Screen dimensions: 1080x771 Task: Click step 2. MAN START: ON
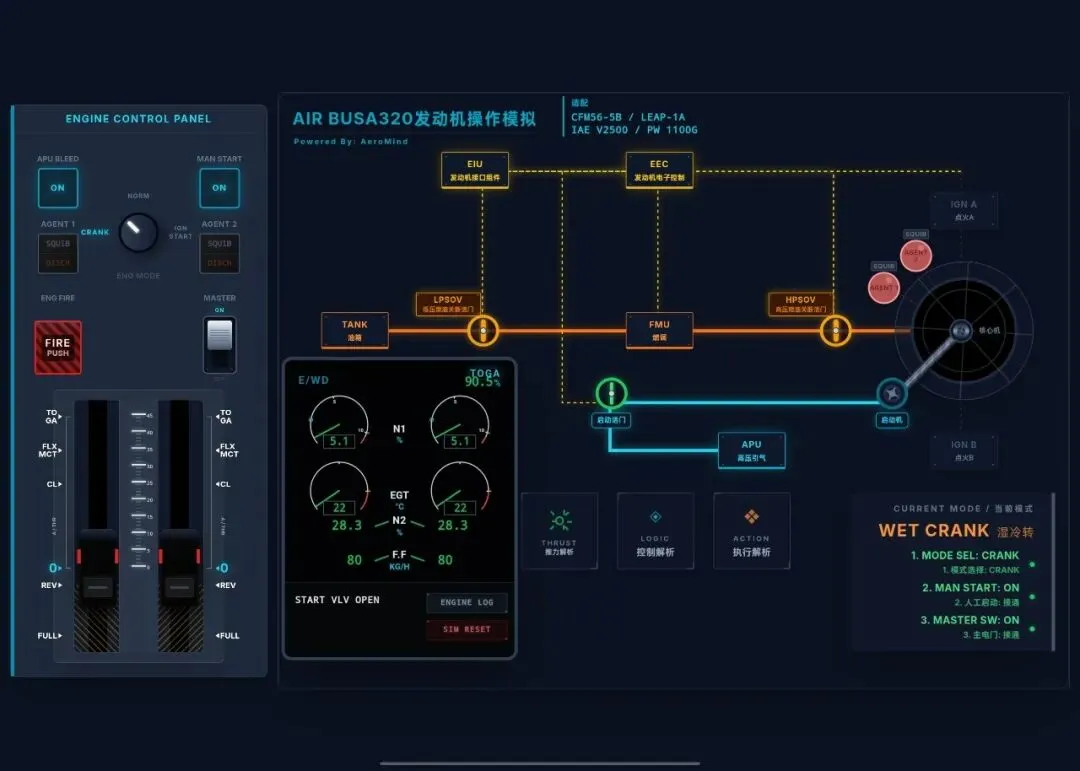(970, 588)
